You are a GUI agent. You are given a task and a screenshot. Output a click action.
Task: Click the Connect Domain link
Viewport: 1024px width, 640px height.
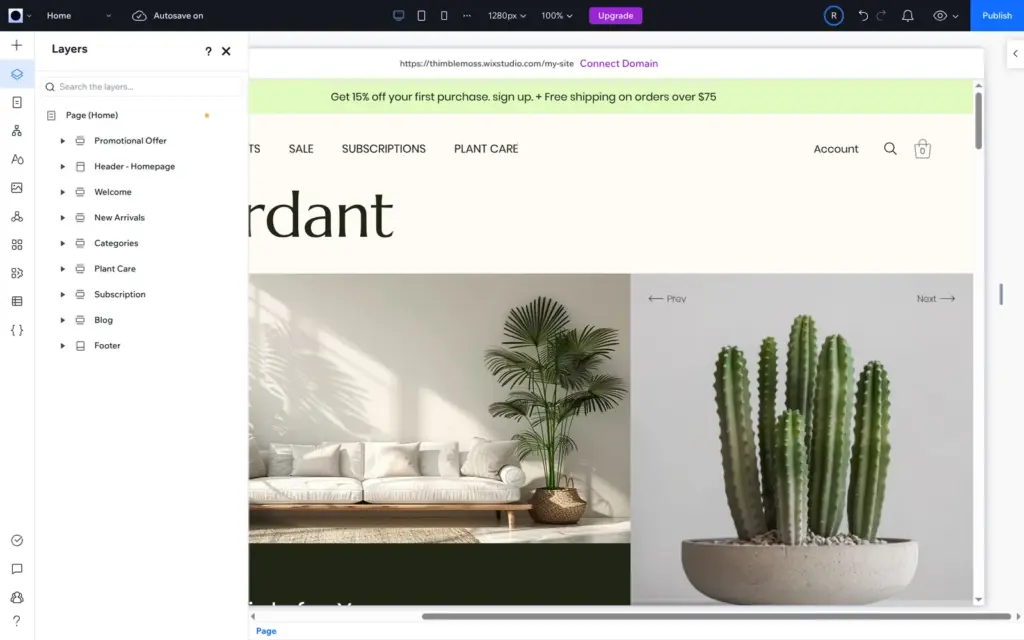click(618, 63)
